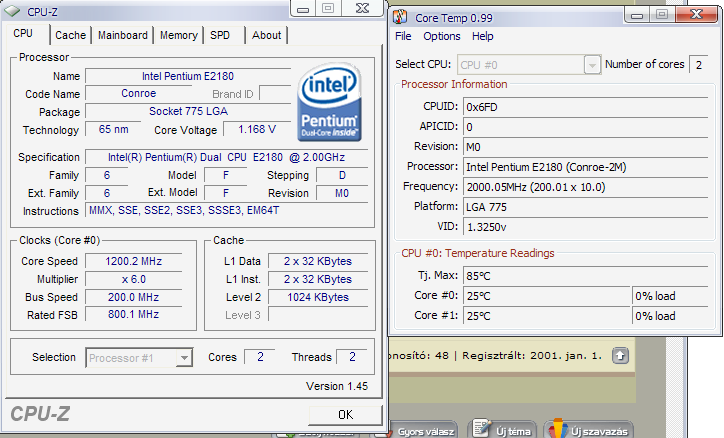Image resolution: width=724 pixels, height=438 pixels.
Task: Click the CPUID value 0x6FD
Action: [x=585, y=107]
